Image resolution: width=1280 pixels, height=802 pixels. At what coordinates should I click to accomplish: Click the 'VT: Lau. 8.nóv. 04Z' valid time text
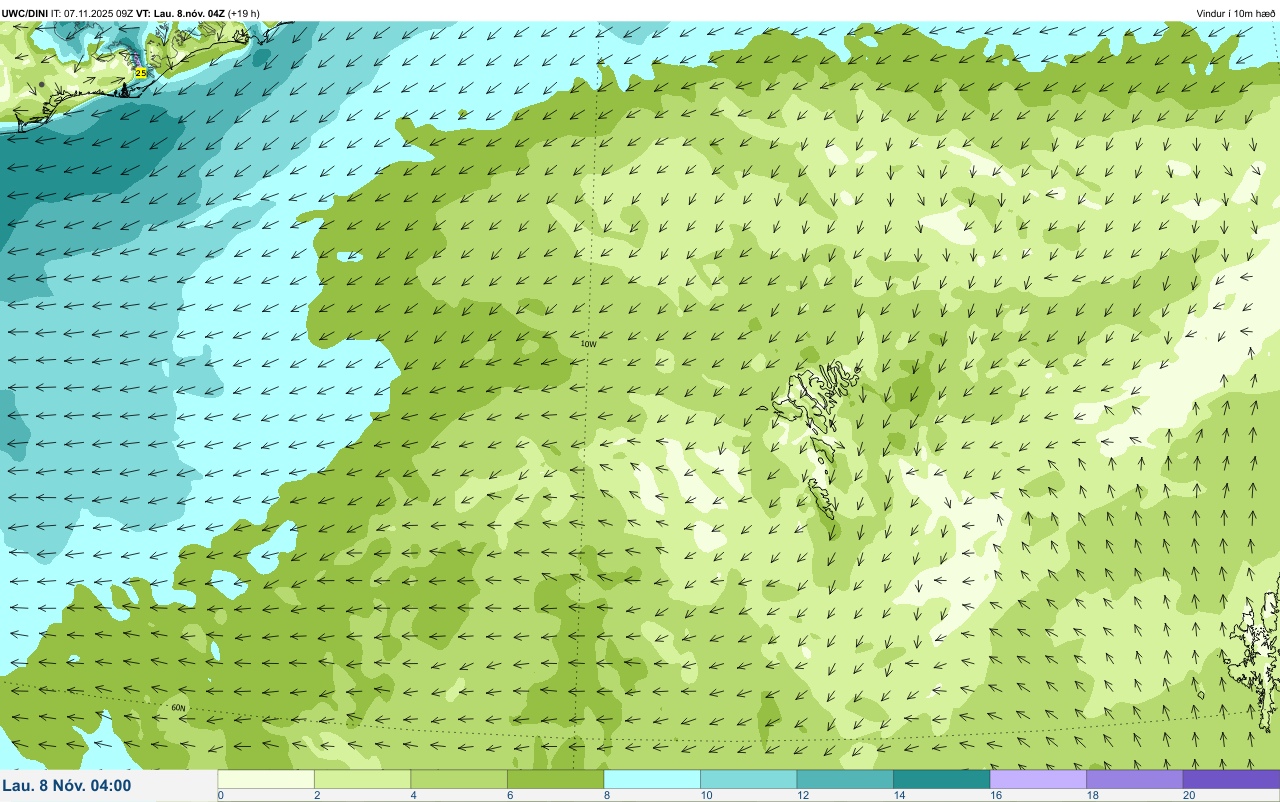[x=180, y=13]
